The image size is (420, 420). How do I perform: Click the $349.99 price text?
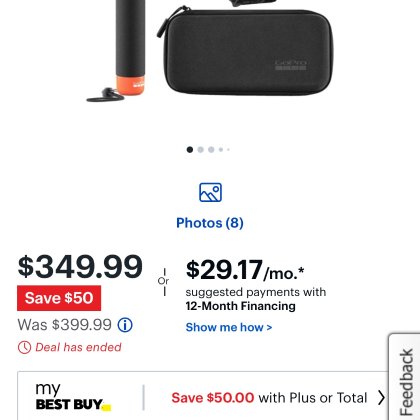[x=80, y=267]
